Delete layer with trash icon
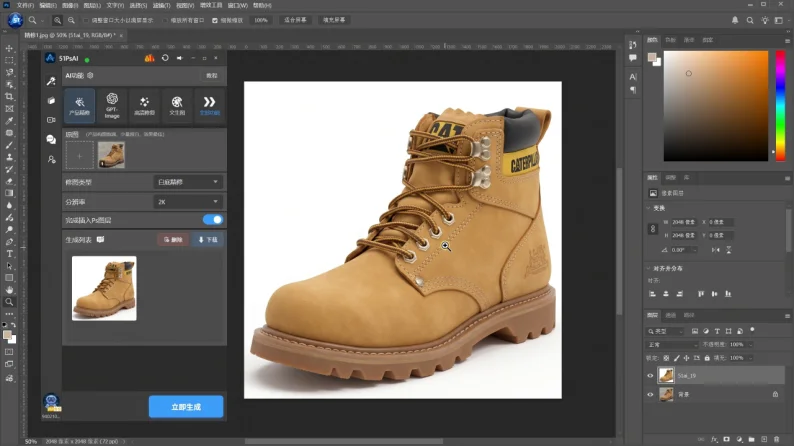The height and width of the screenshot is (447, 794). pos(776,439)
